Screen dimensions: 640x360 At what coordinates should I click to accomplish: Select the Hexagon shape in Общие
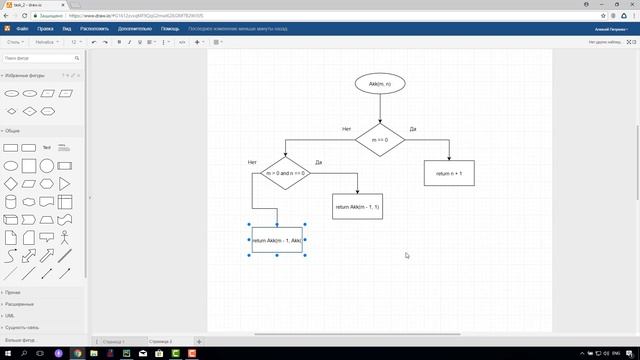point(47,184)
